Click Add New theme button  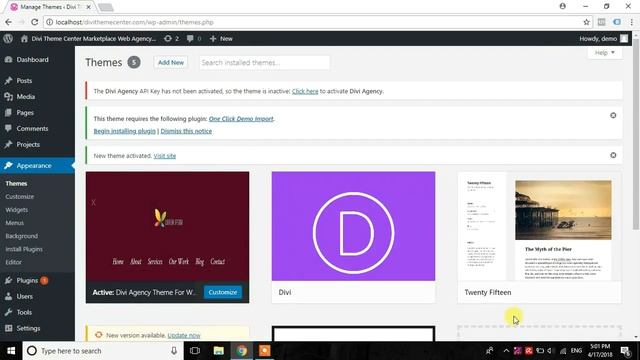click(171, 62)
